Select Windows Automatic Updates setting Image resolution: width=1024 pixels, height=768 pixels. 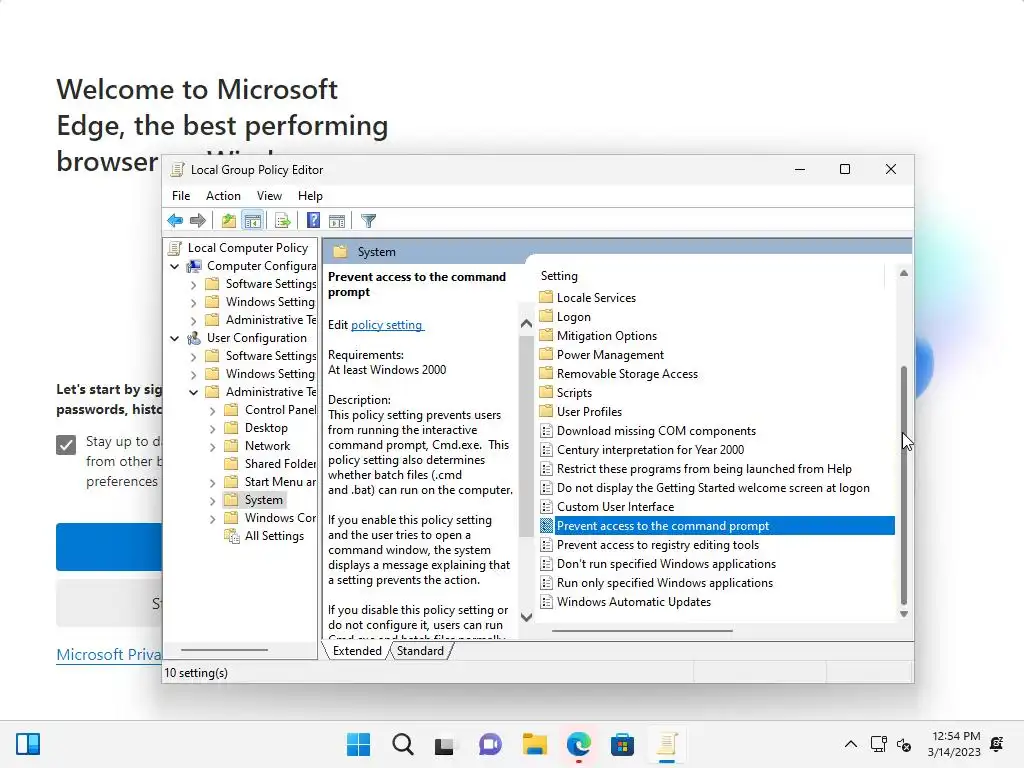point(633,601)
